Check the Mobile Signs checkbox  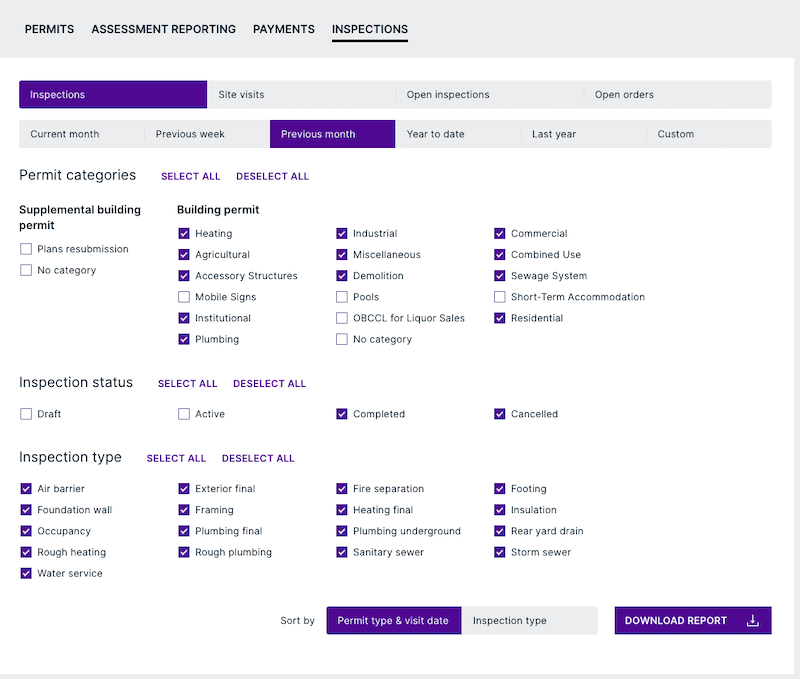[184, 297]
